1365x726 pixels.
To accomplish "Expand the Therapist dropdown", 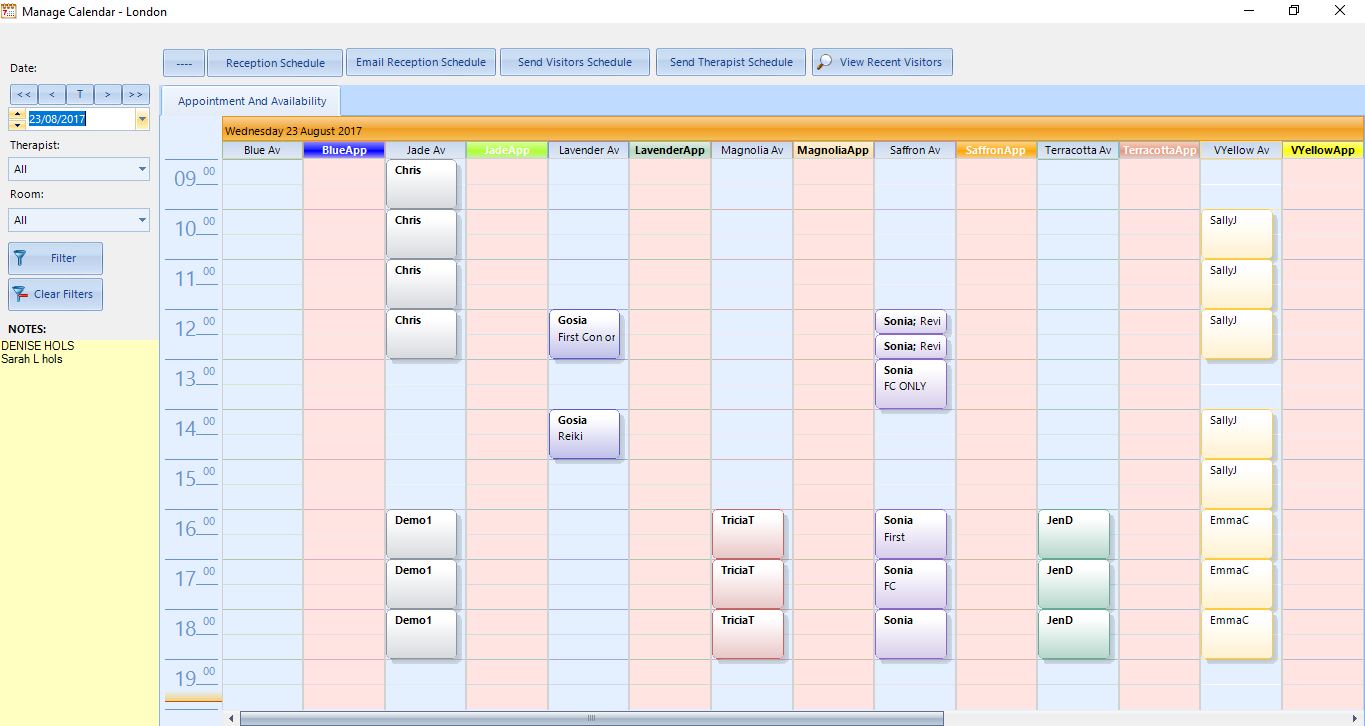I will pos(142,170).
